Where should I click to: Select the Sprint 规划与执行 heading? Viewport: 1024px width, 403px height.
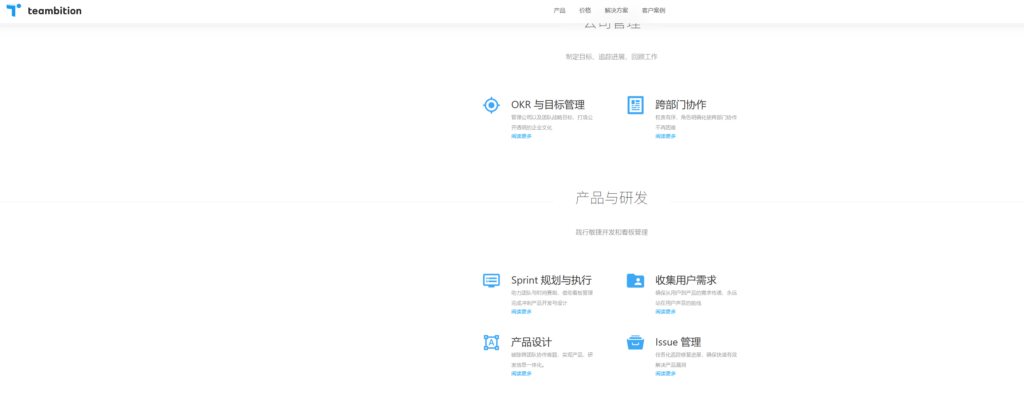[551, 280]
